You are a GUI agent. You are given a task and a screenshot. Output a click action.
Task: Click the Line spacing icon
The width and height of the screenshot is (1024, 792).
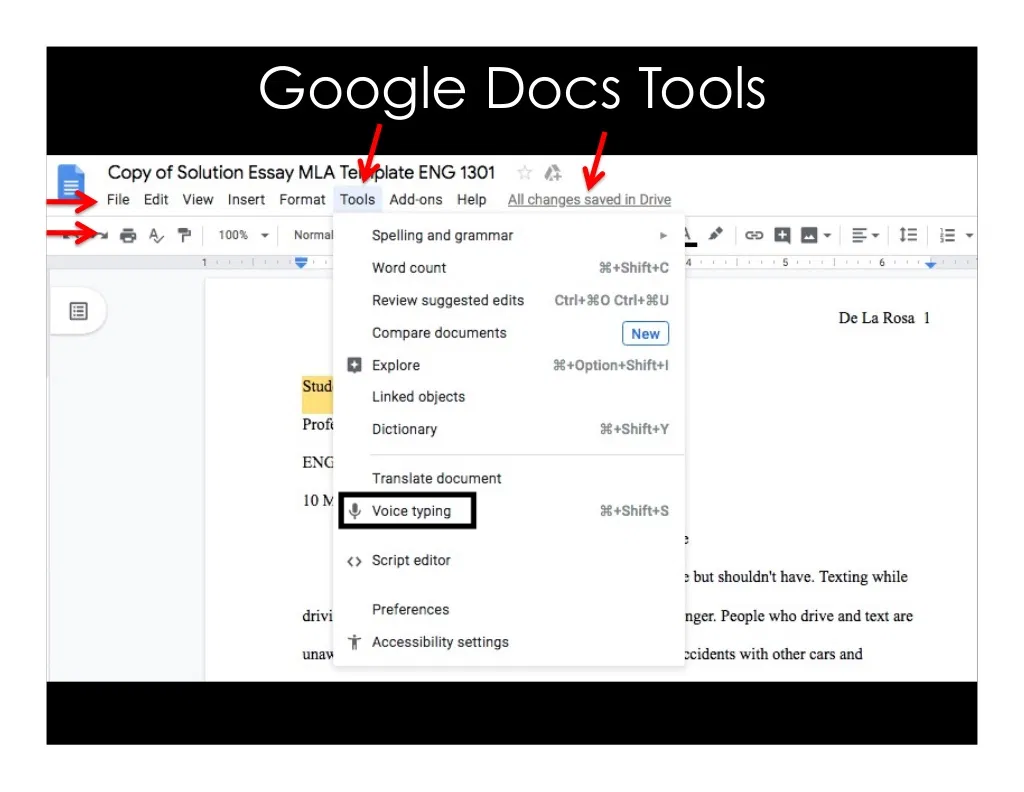coord(908,235)
